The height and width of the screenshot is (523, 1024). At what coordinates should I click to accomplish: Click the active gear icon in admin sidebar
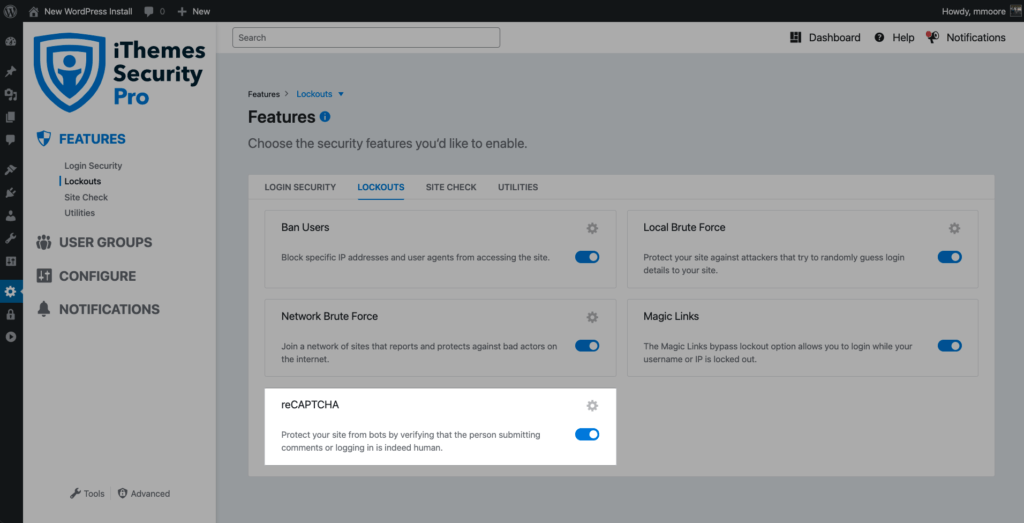[x=10, y=291]
